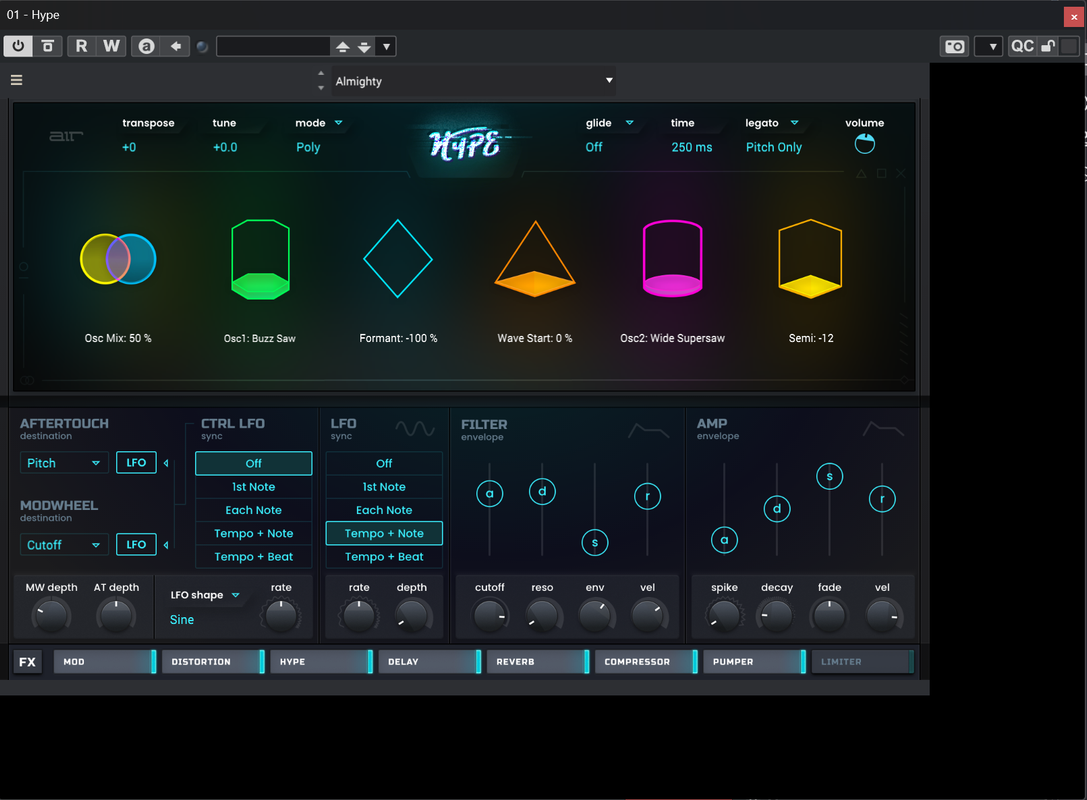This screenshot has height=800, width=1087.
Task: Click the lock icon beside QC
Action: 1048,46
